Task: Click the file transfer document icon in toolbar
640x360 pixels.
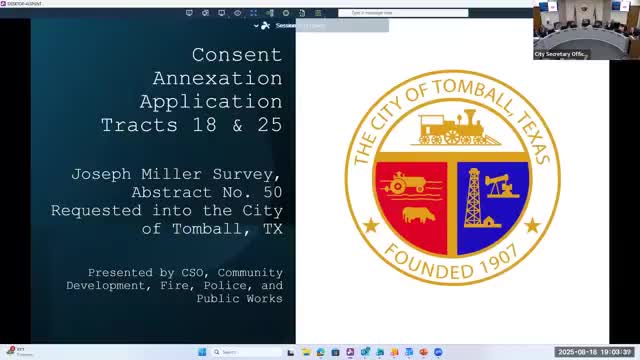Action: click(302, 13)
